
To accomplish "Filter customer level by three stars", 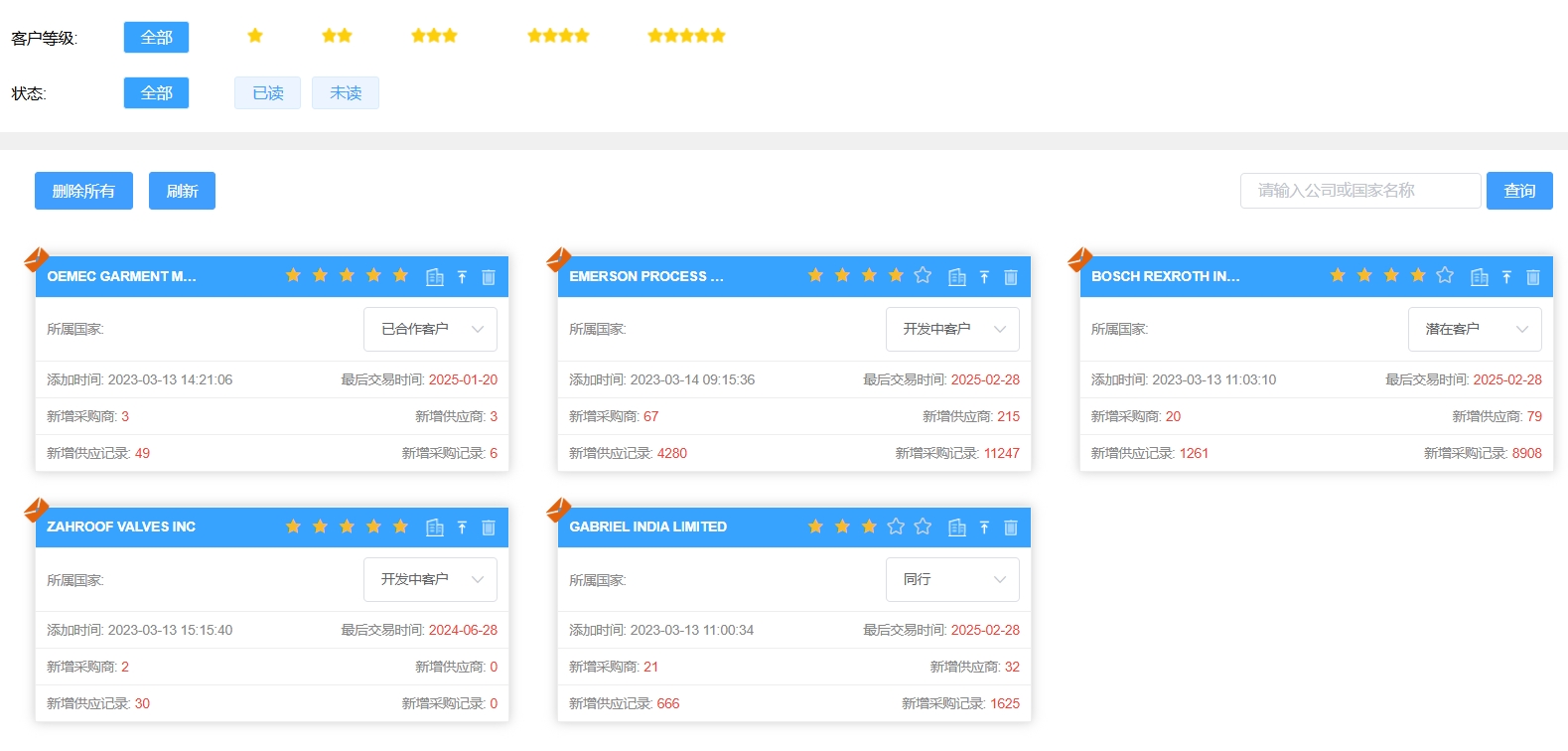I will pos(434,37).
